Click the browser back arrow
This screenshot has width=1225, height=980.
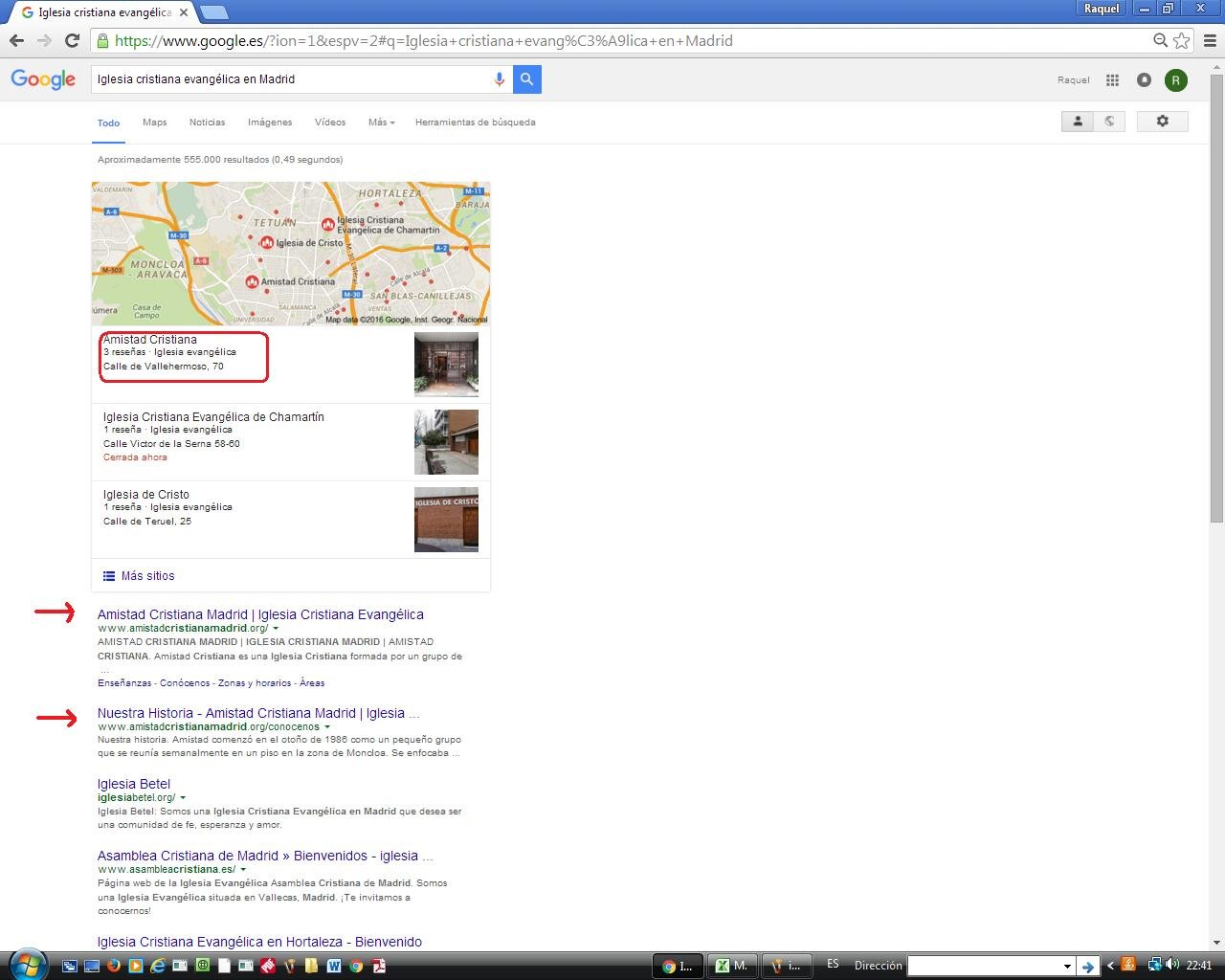coord(16,40)
